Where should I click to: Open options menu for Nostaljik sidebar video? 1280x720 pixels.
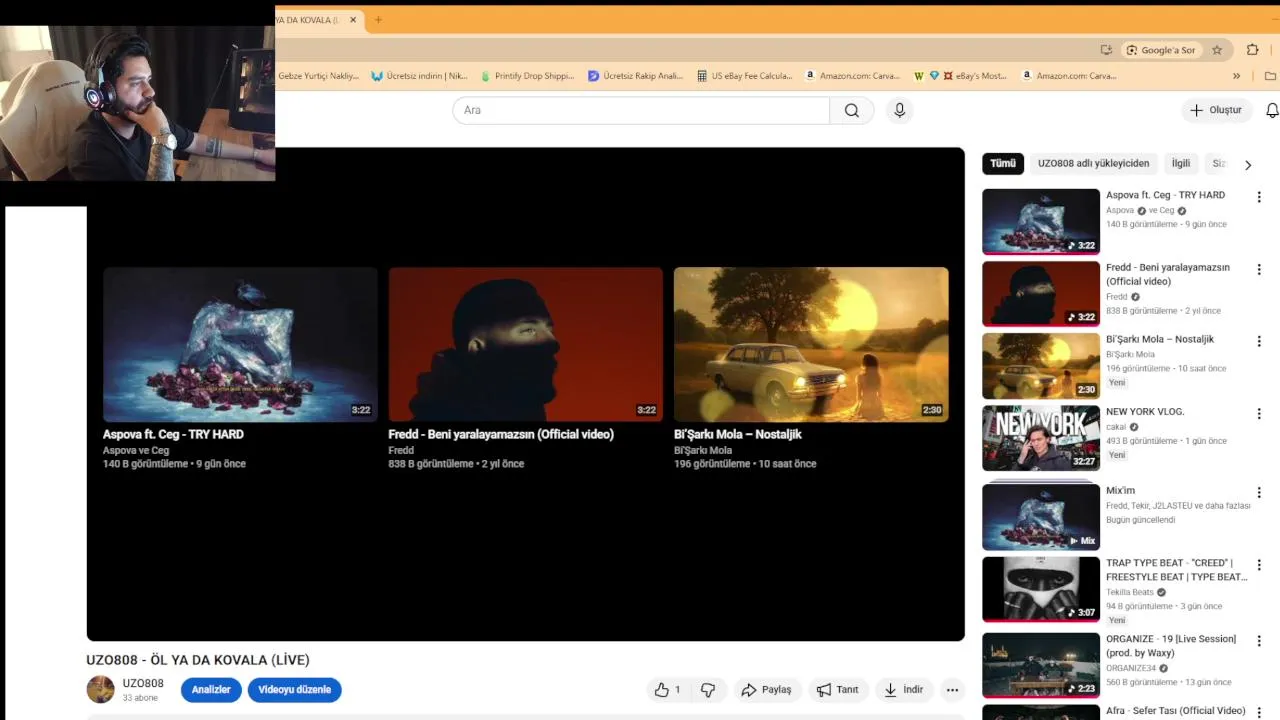point(1259,341)
